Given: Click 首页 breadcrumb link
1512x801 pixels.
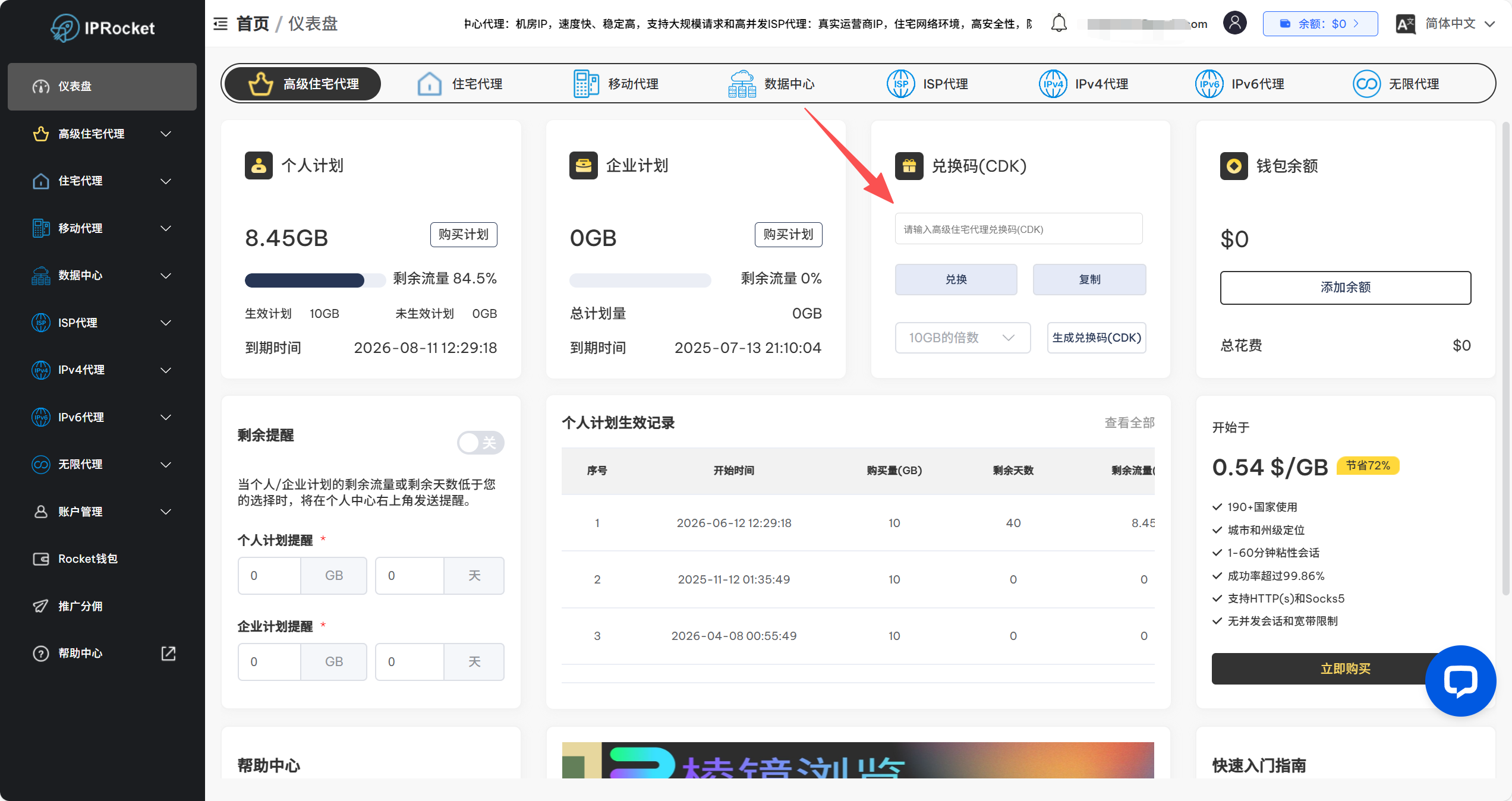Looking at the screenshot, I should coord(253,24).
